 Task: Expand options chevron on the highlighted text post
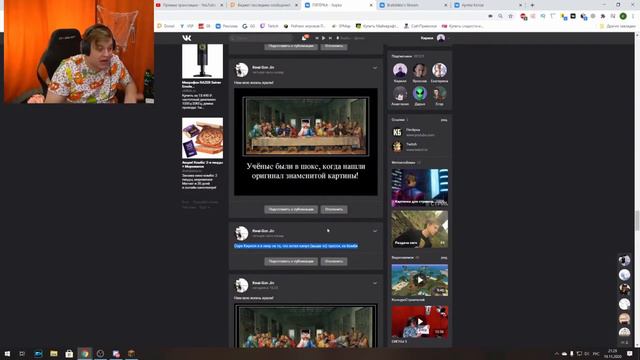[375, 231]
